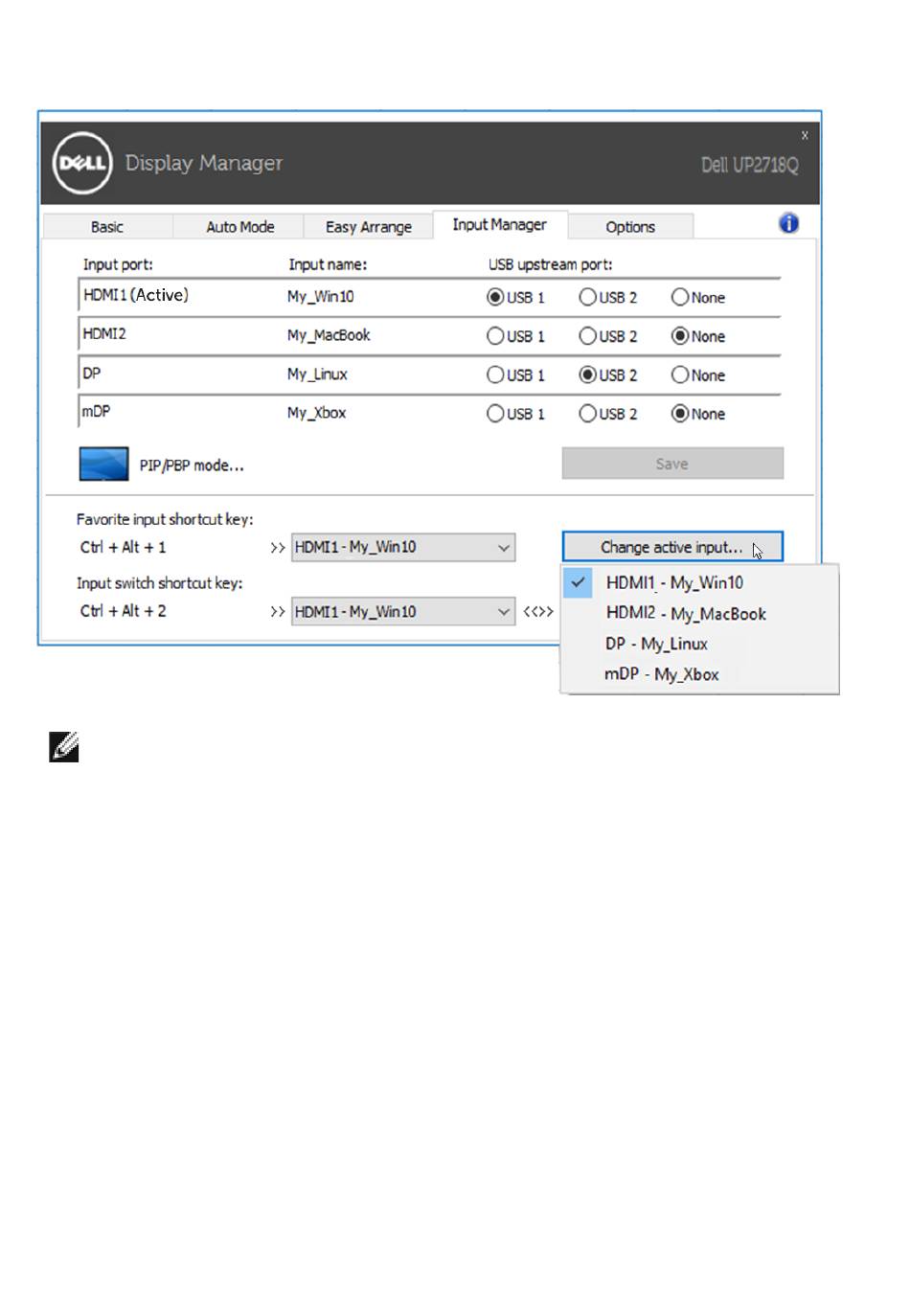Choose HDMI1 - My_Win10 from the menu
This screenshot has height=1316, width=910.
(699, 582)
